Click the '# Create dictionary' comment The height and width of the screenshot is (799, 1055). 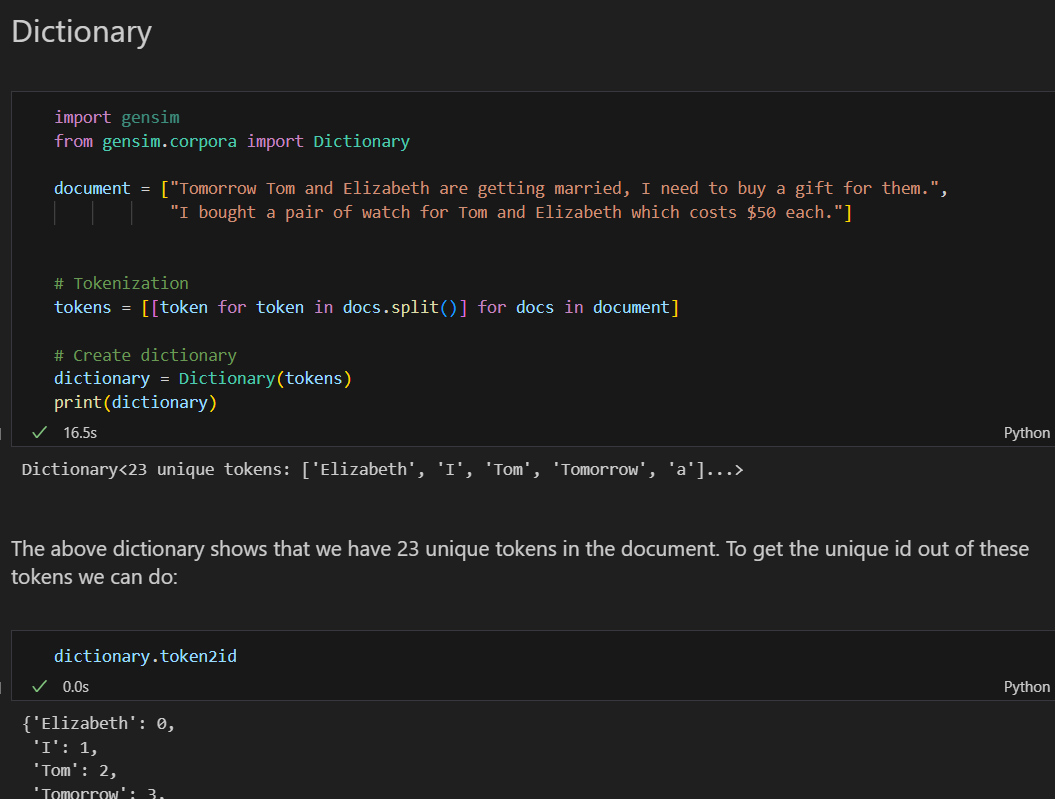(145, 355)
